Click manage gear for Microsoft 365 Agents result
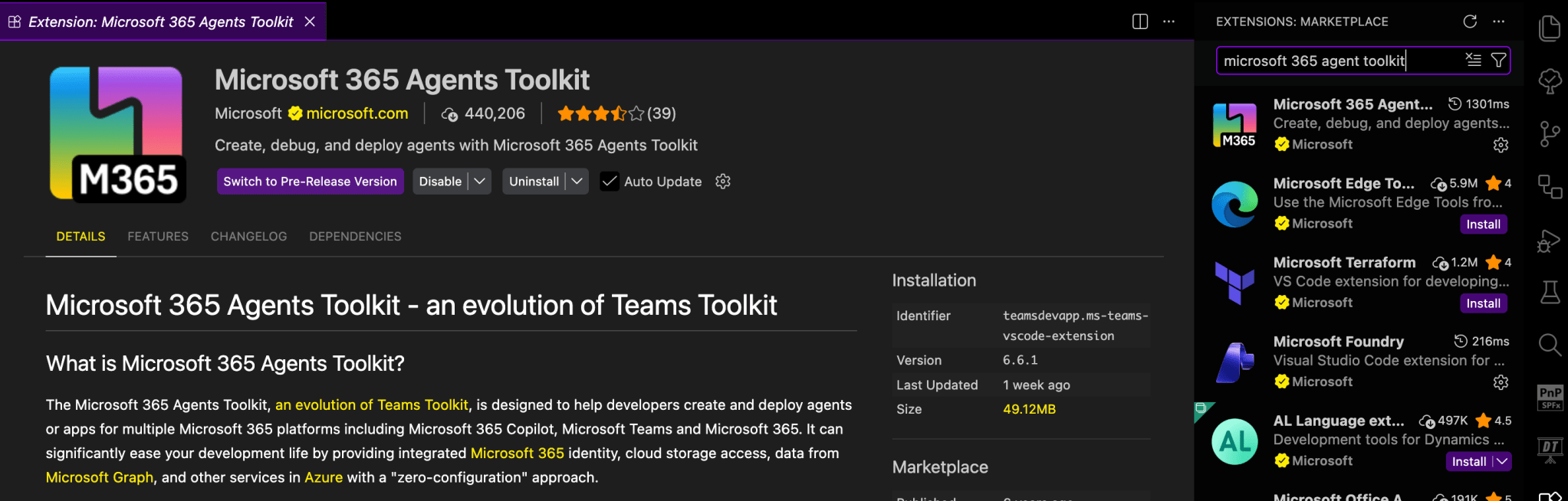This screenshot has height=501, width=1568. point(1501,145)
